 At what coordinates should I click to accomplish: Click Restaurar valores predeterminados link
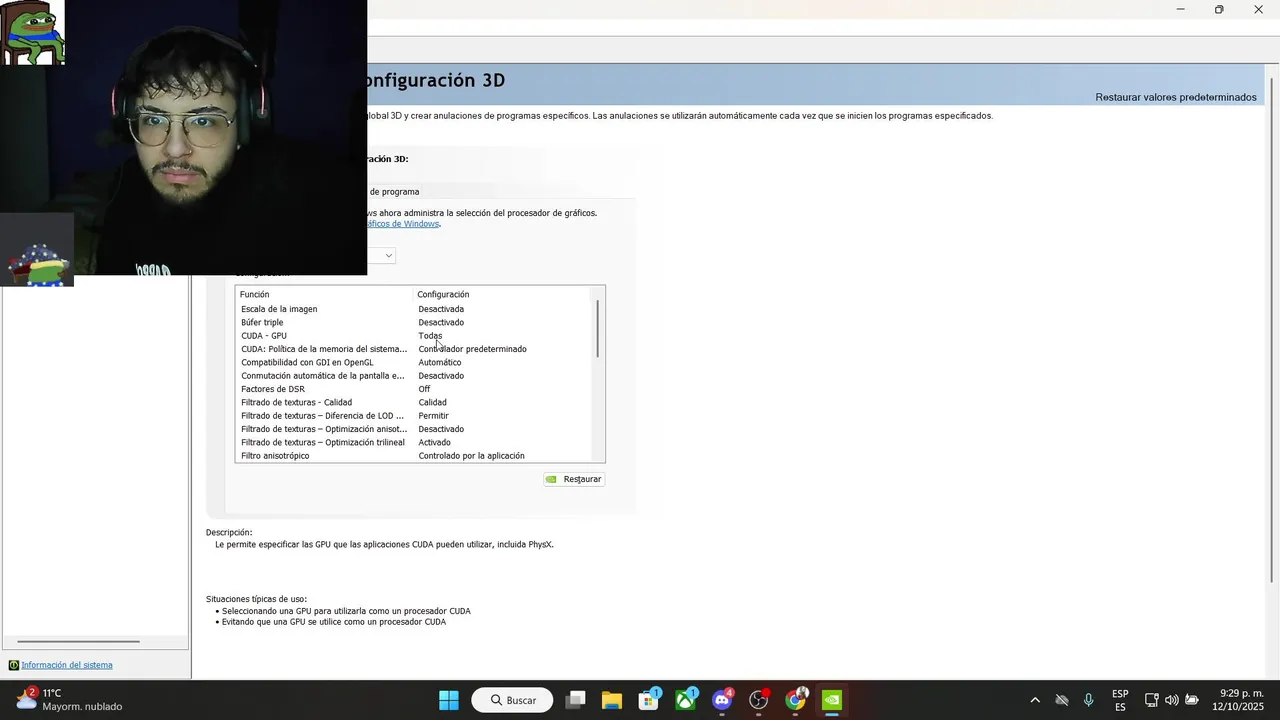[x=1176, y=97]
